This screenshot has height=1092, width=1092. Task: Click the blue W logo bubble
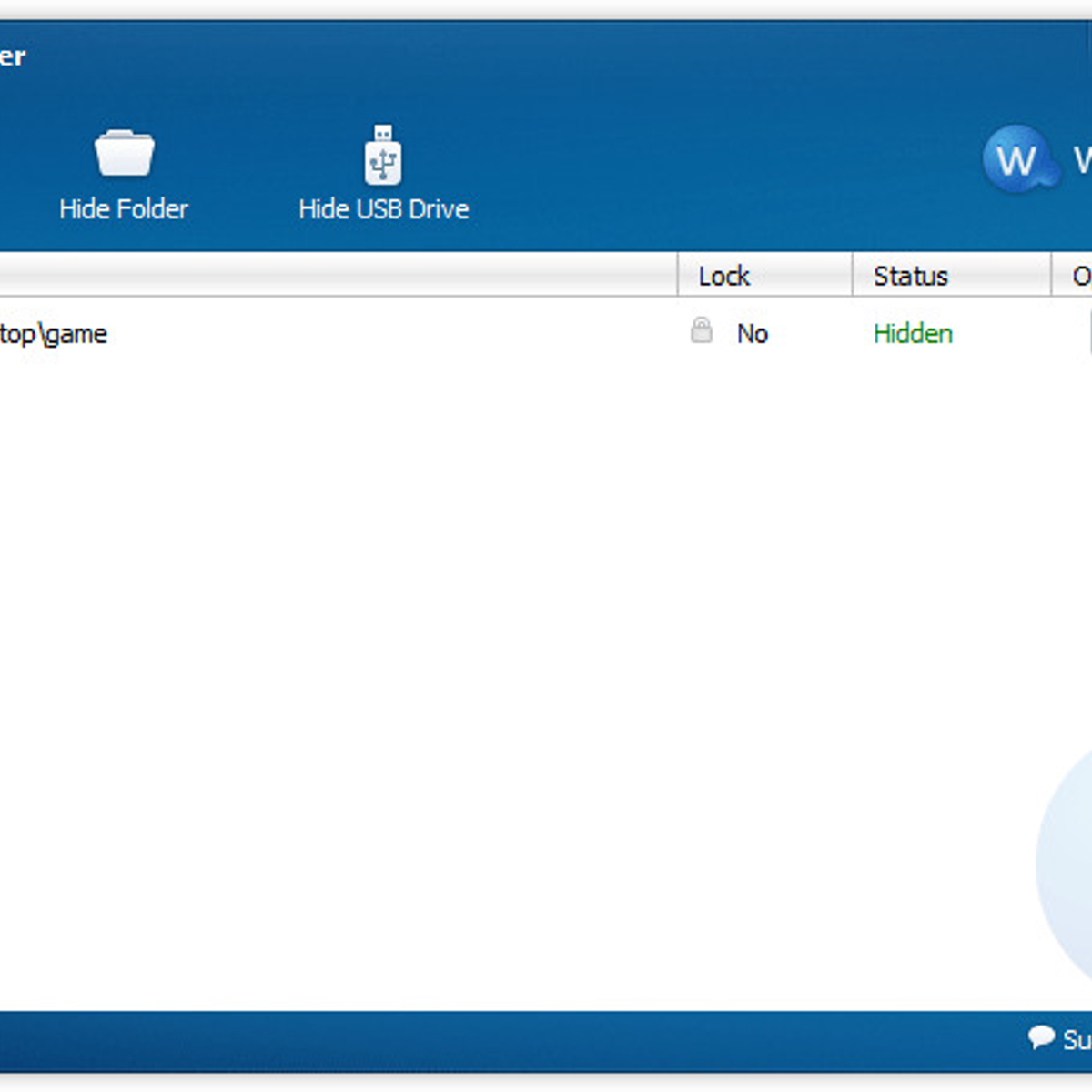[x=1016, y=159]
